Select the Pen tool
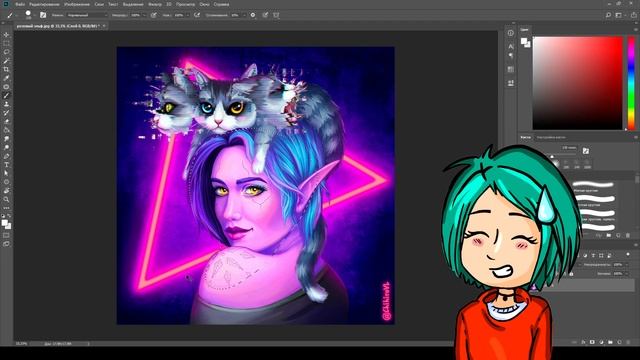This screenshot has width=640, height=360. click(x=6, y=156)
